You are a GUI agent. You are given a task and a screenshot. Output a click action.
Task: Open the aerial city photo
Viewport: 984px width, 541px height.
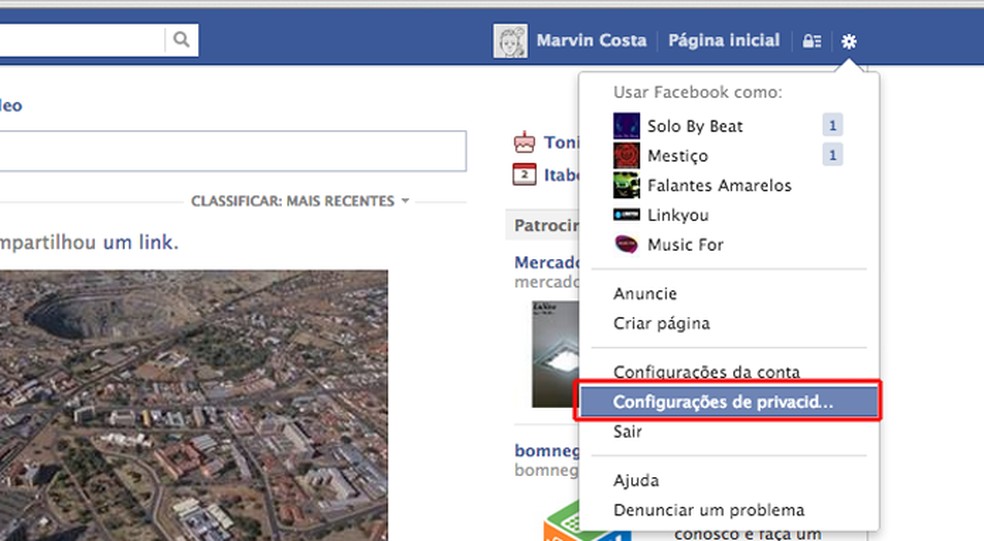194,405
